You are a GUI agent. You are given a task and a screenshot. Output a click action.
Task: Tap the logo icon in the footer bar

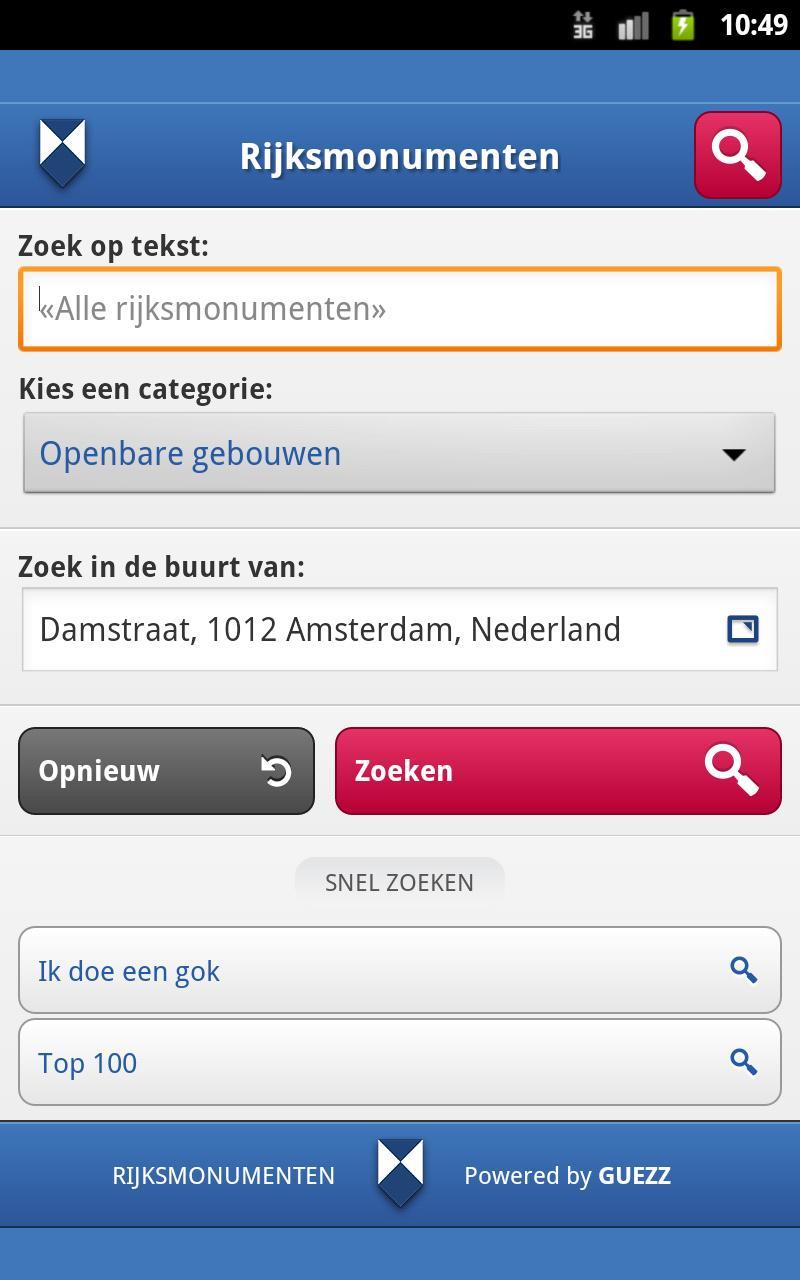[400, 1175]
